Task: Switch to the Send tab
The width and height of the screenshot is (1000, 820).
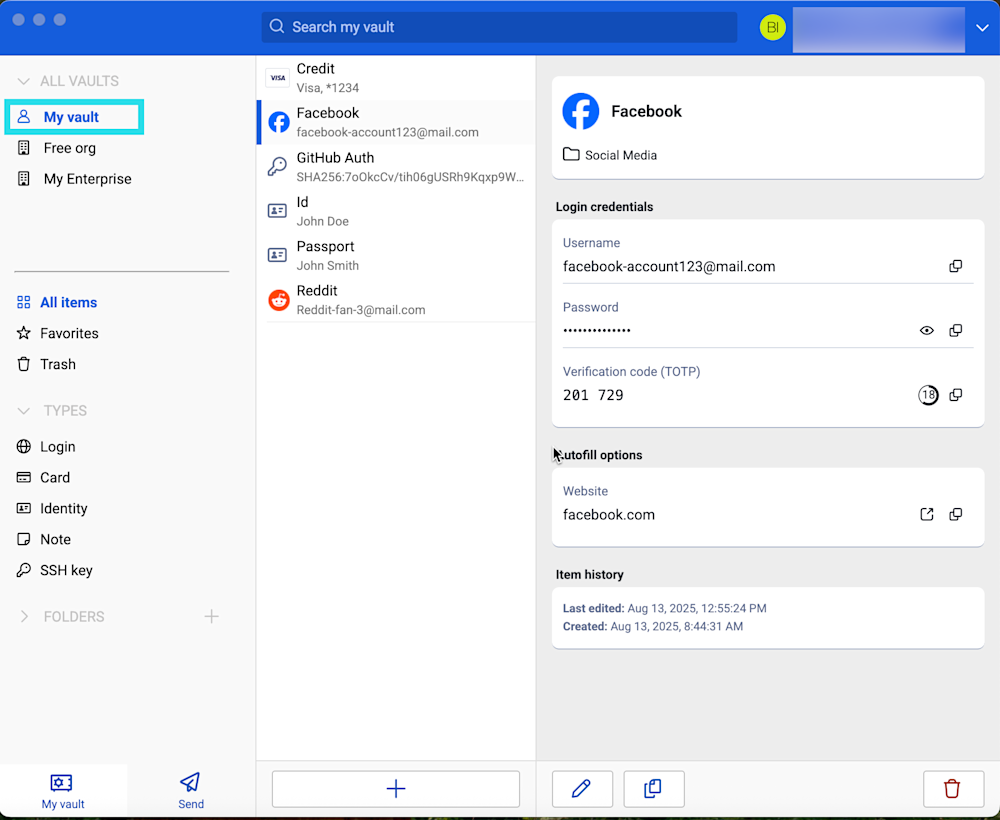Action: 190,790
